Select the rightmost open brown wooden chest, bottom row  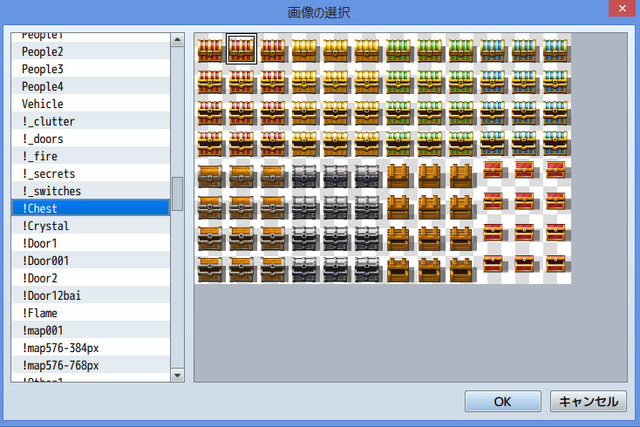pyautogui.click(x=273, y=269)
